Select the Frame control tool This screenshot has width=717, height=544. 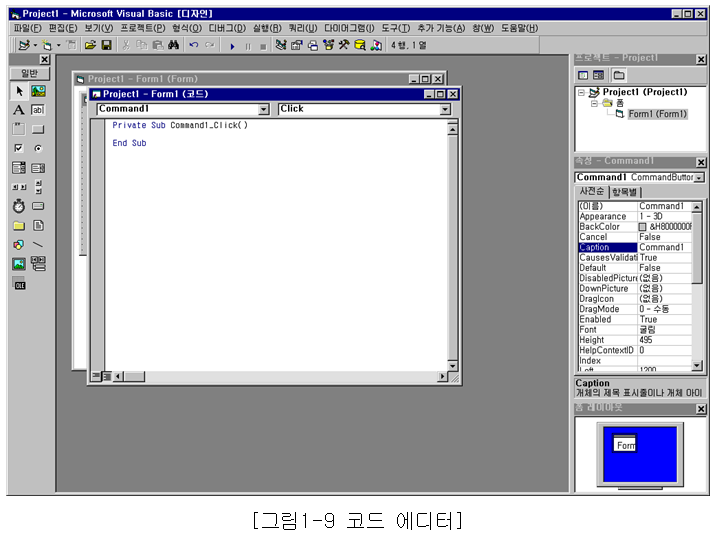[x=19, y=129]
